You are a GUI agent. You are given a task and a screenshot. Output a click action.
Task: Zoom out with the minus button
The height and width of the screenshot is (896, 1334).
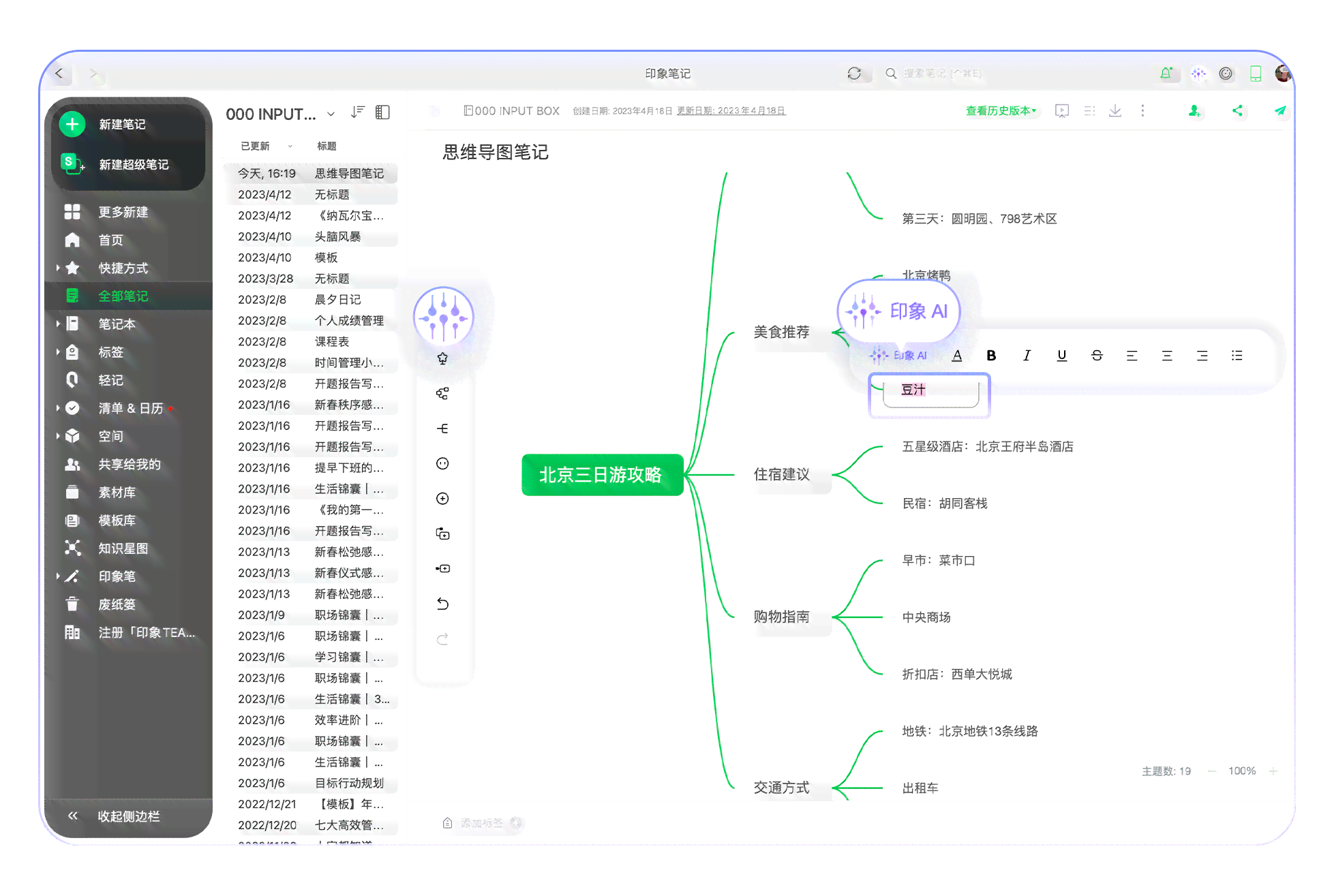pos(1211,771)
